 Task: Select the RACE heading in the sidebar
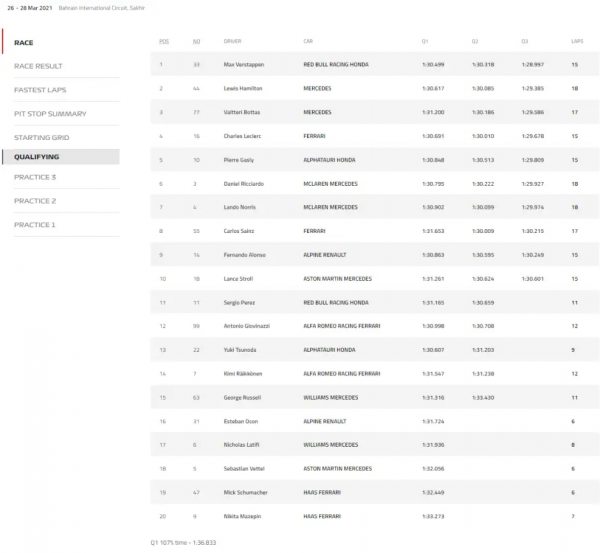[24, 43]
